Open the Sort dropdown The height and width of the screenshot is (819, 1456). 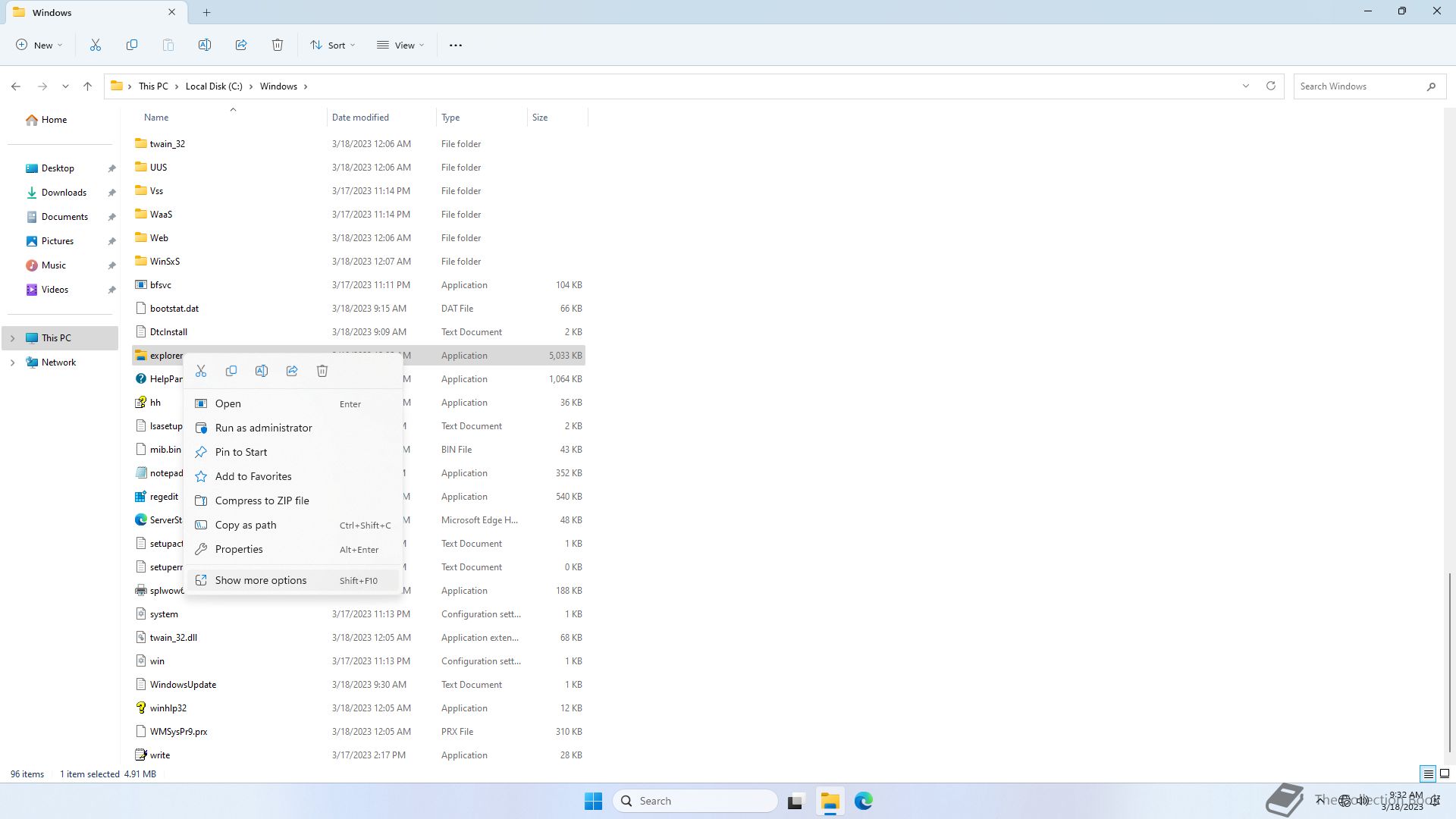(x=332, y=45)
